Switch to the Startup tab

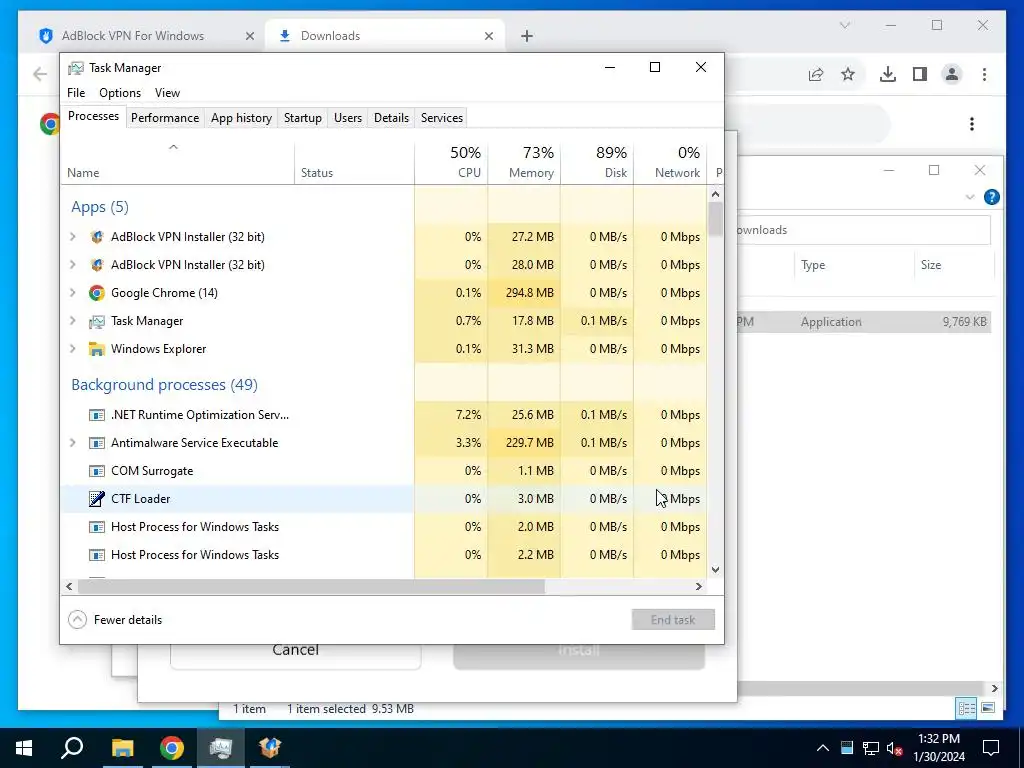pos(302,118)
